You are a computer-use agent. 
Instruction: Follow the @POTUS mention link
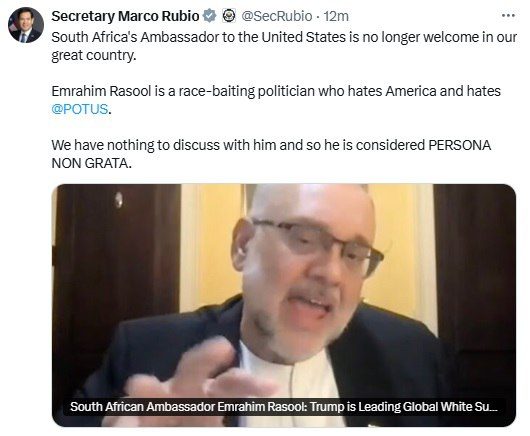[x=80, y=109]
